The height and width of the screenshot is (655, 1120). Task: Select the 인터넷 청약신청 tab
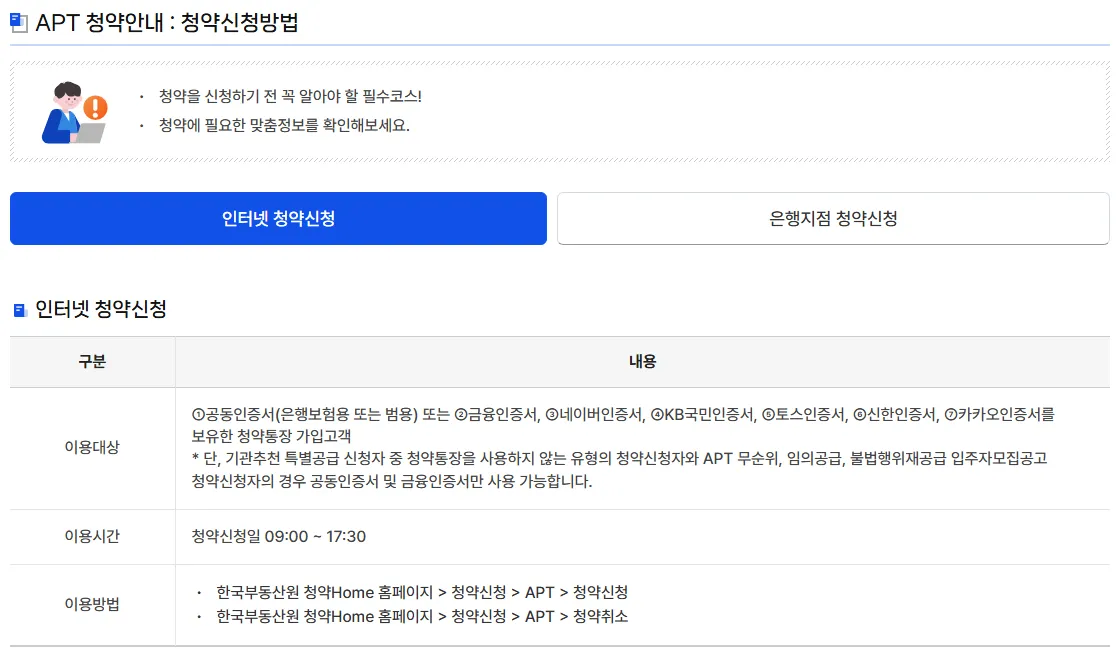(278, 219)
